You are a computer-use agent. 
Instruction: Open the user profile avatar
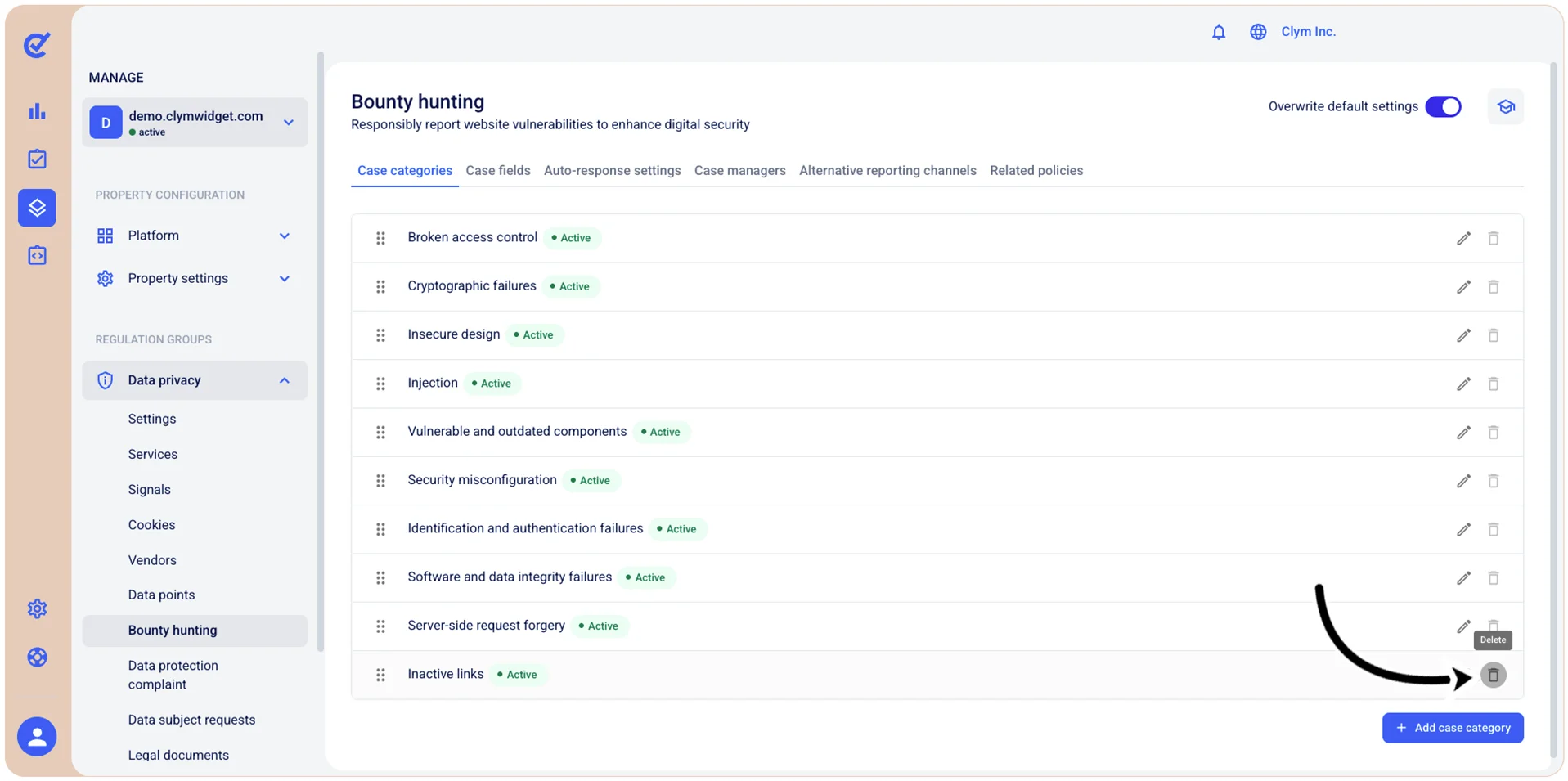point(37,737)
